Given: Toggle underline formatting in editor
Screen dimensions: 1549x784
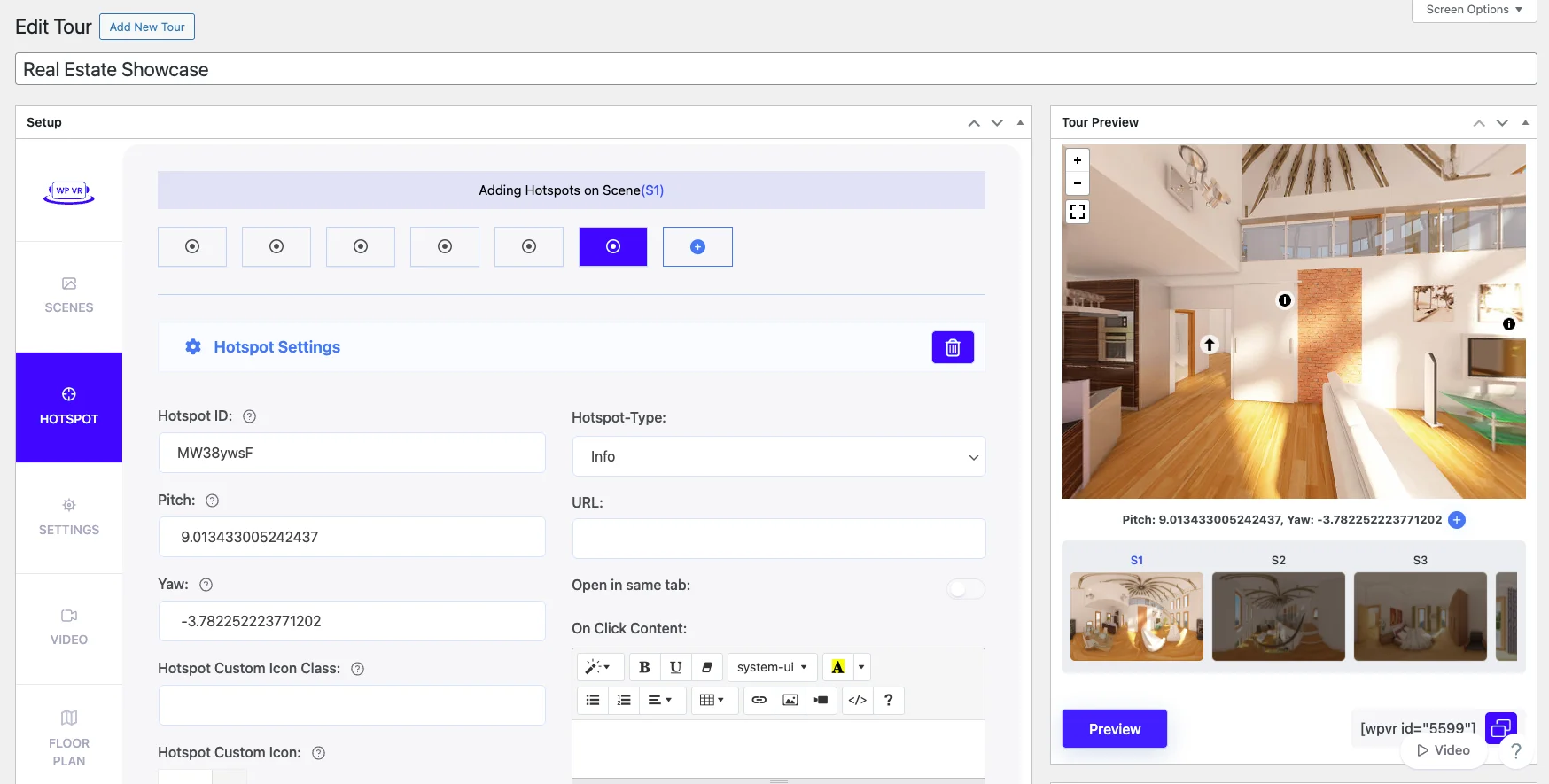Looking at the screenshot, I should pyautogui.click(x=676, y=667).
